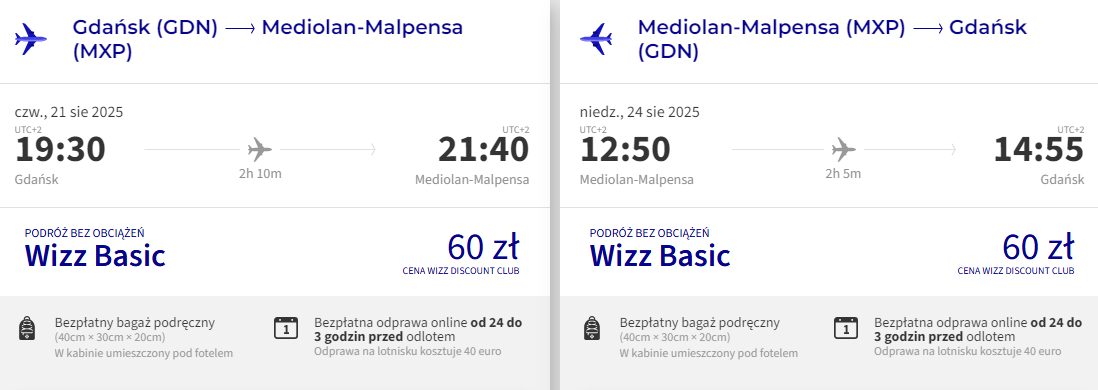Select the Wizz Basic fare for the outbound flight
The height and width of the screenshot is (390, 1098).
click(x=95, y=255)
